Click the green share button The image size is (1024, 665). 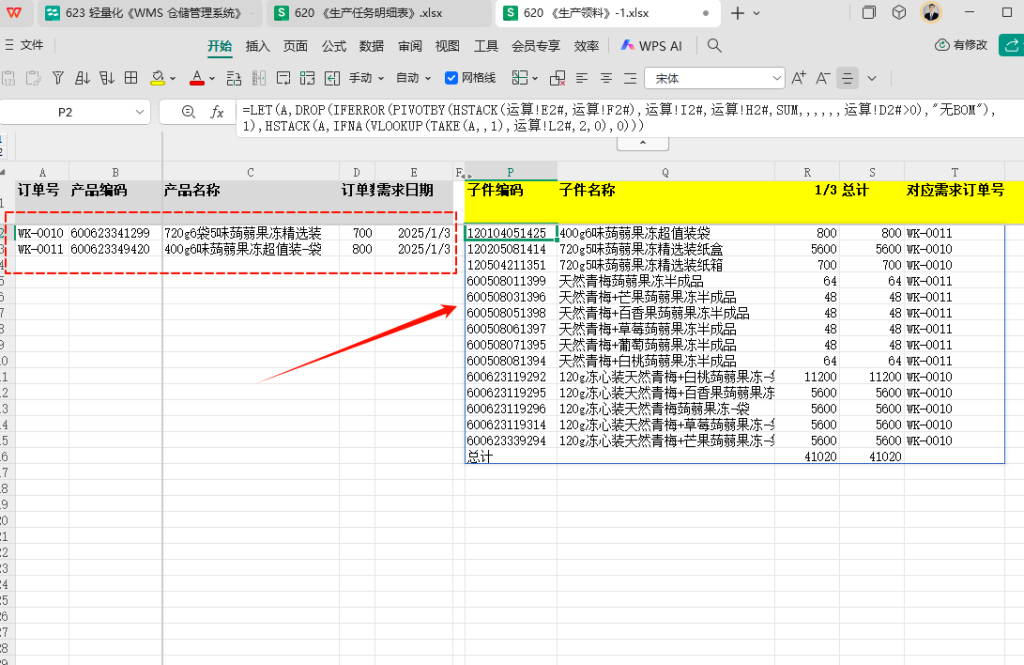point(1012,45)
